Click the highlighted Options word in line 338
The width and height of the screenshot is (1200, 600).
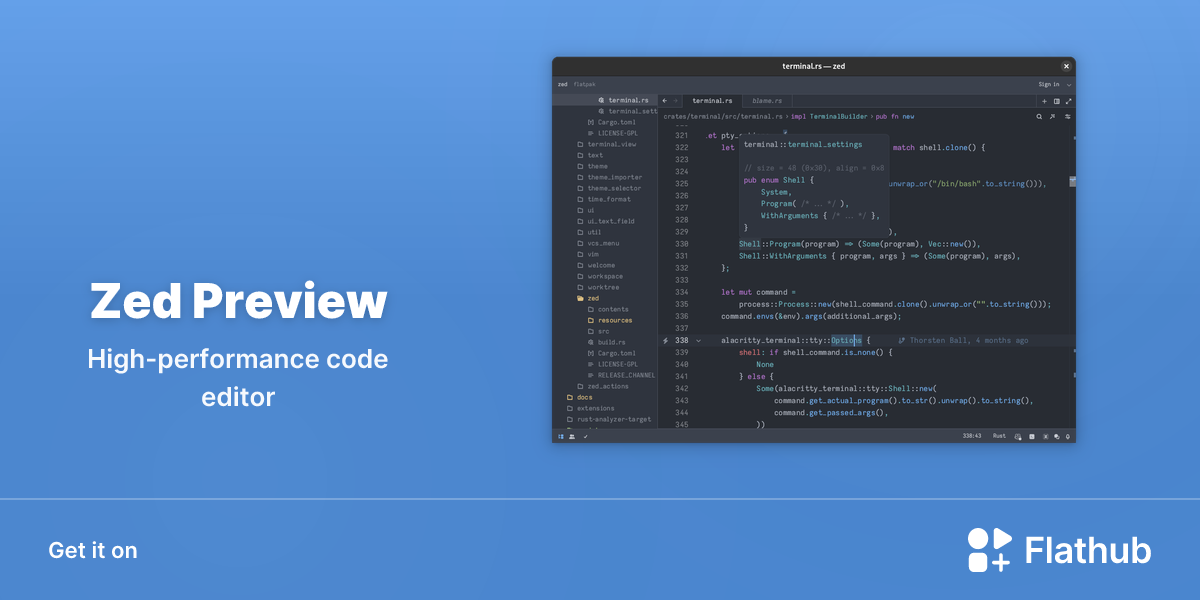(845, 340)
